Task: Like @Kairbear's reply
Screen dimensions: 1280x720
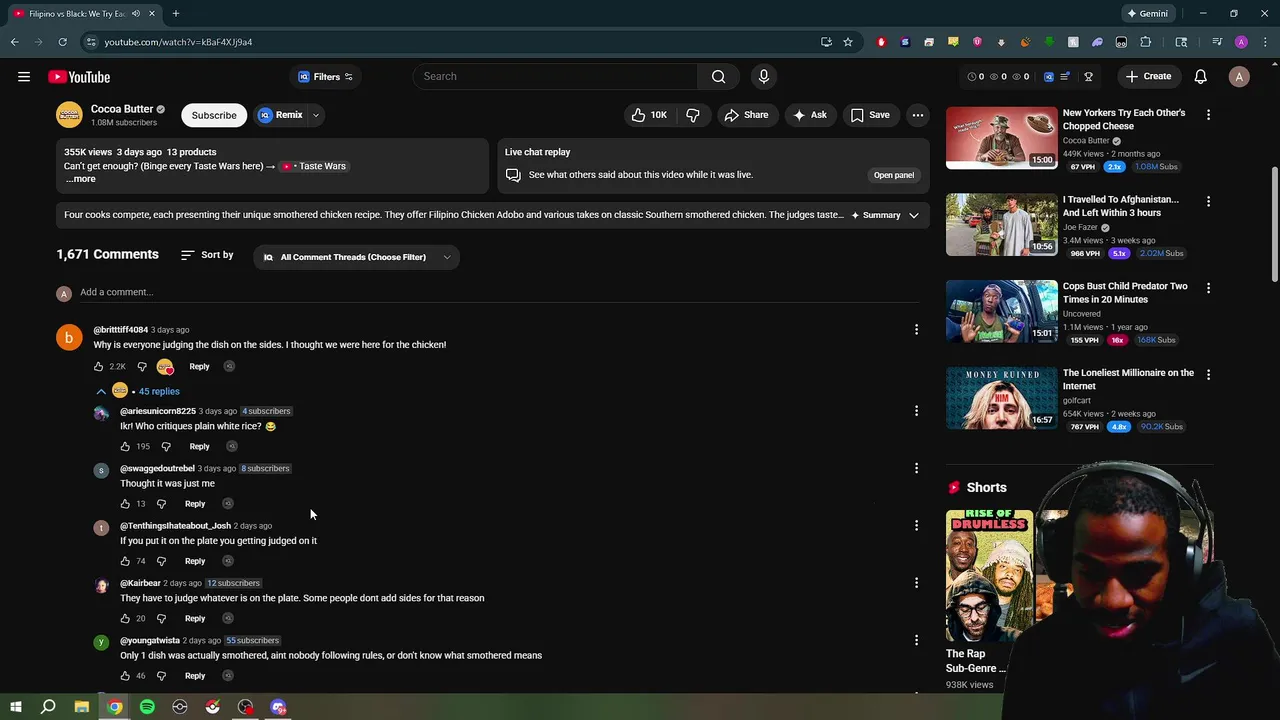Action: tap(125, 619)
